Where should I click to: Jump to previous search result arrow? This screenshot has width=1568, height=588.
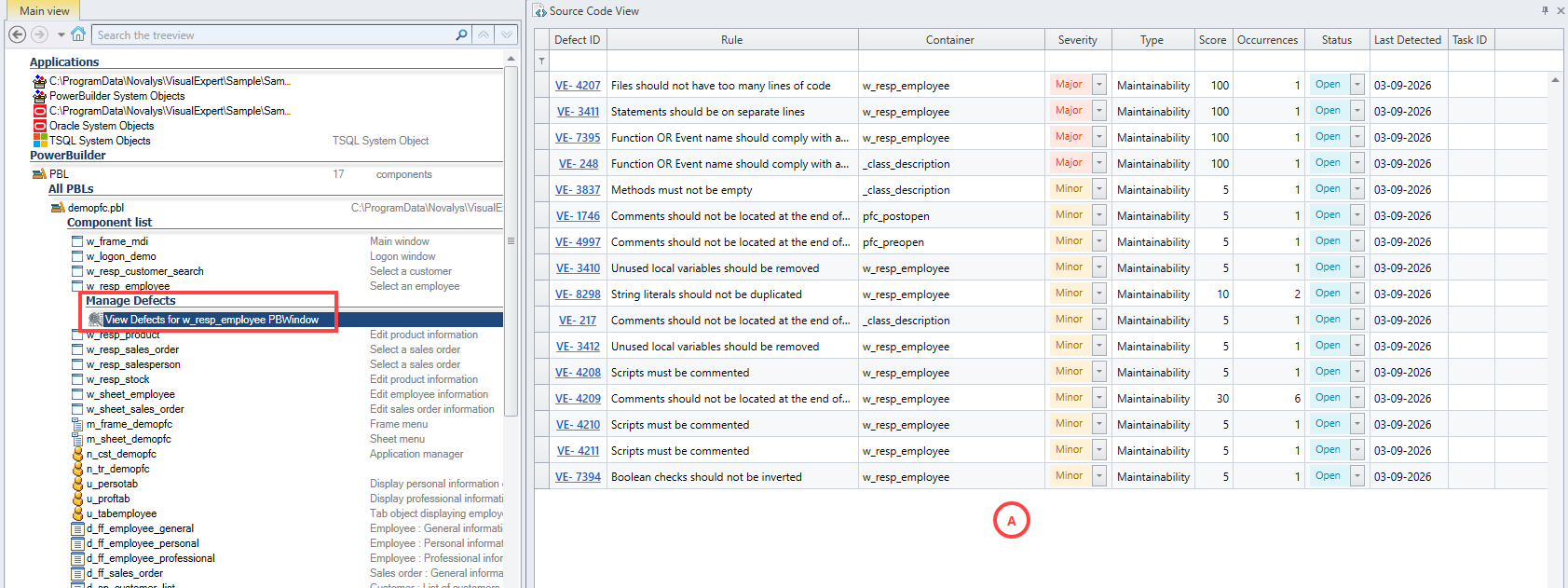point(484,34)
